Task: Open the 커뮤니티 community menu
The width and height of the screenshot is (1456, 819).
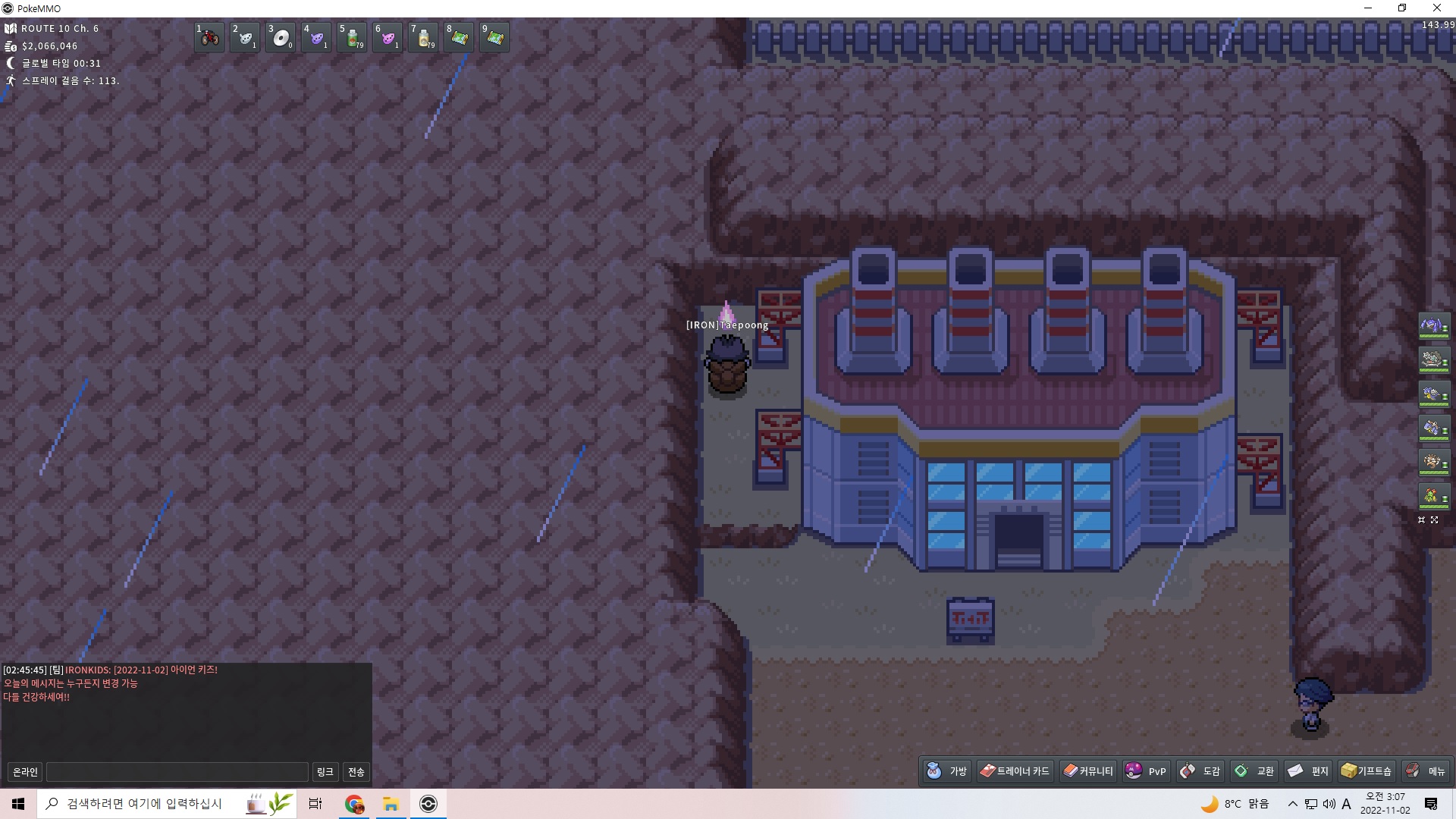Action: (1088, 771)
